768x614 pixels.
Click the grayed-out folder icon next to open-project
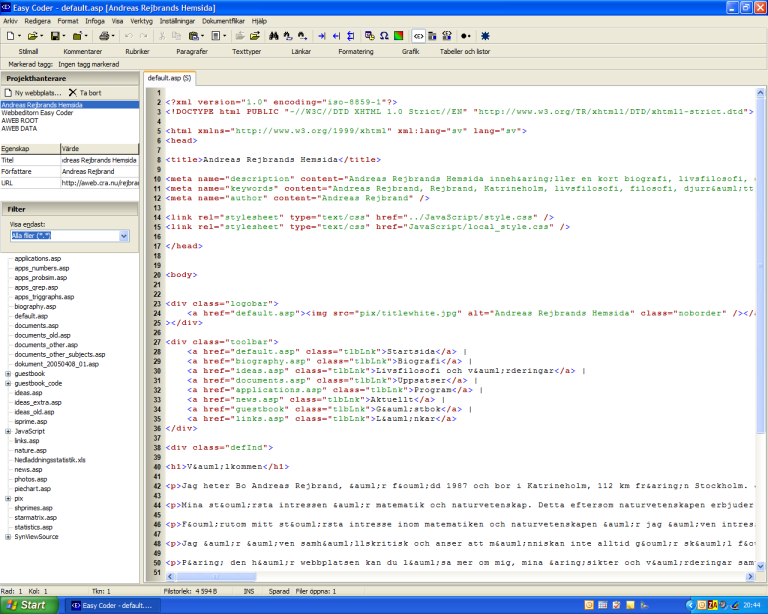pos(240,36)
